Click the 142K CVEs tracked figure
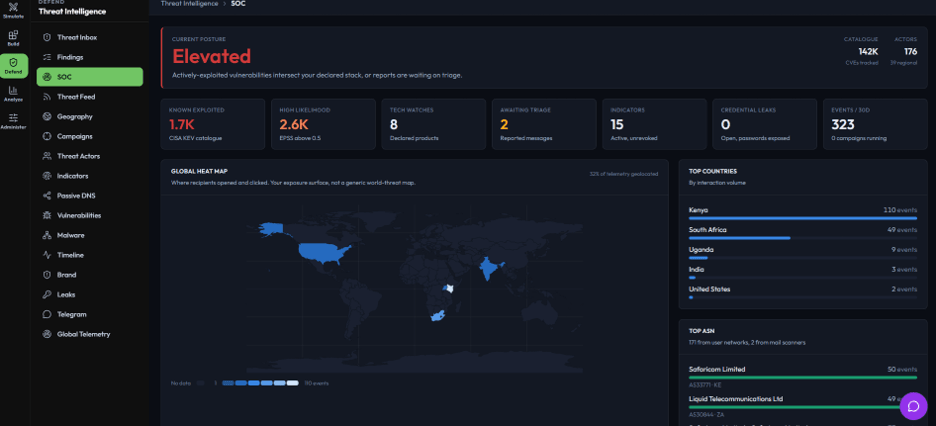 pos(868,52)
